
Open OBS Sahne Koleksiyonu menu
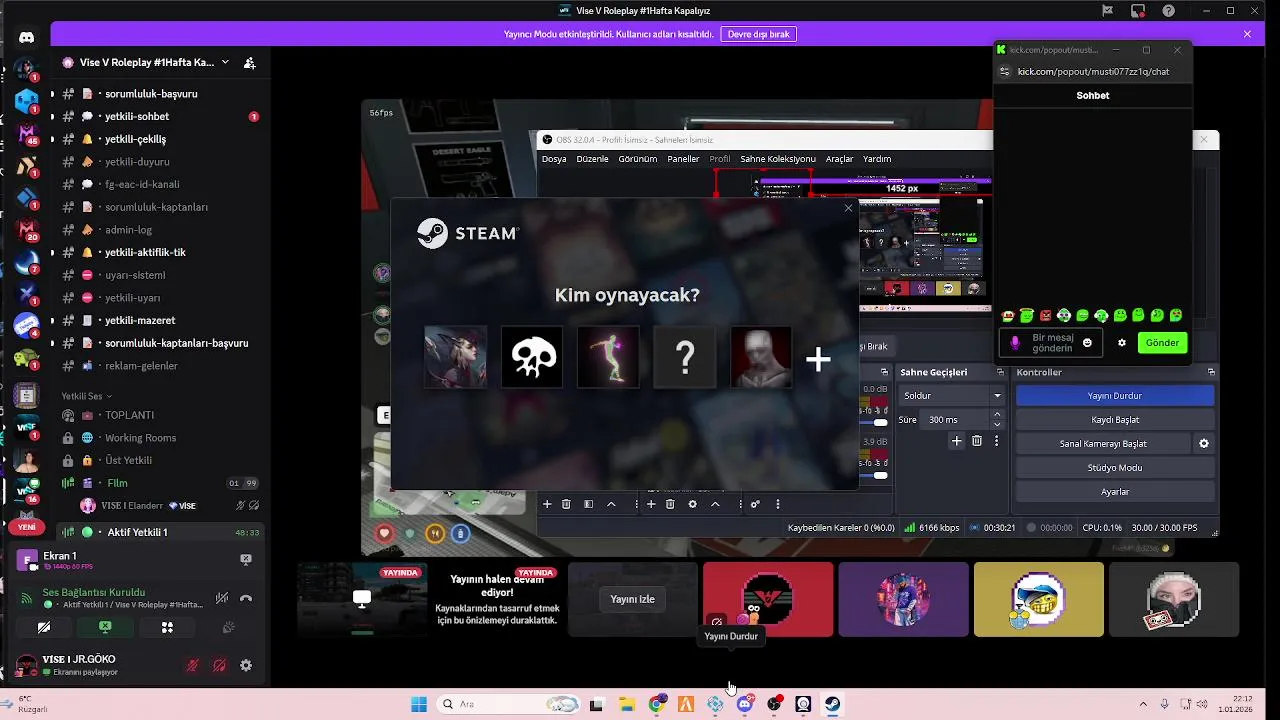tap(778, 159)
